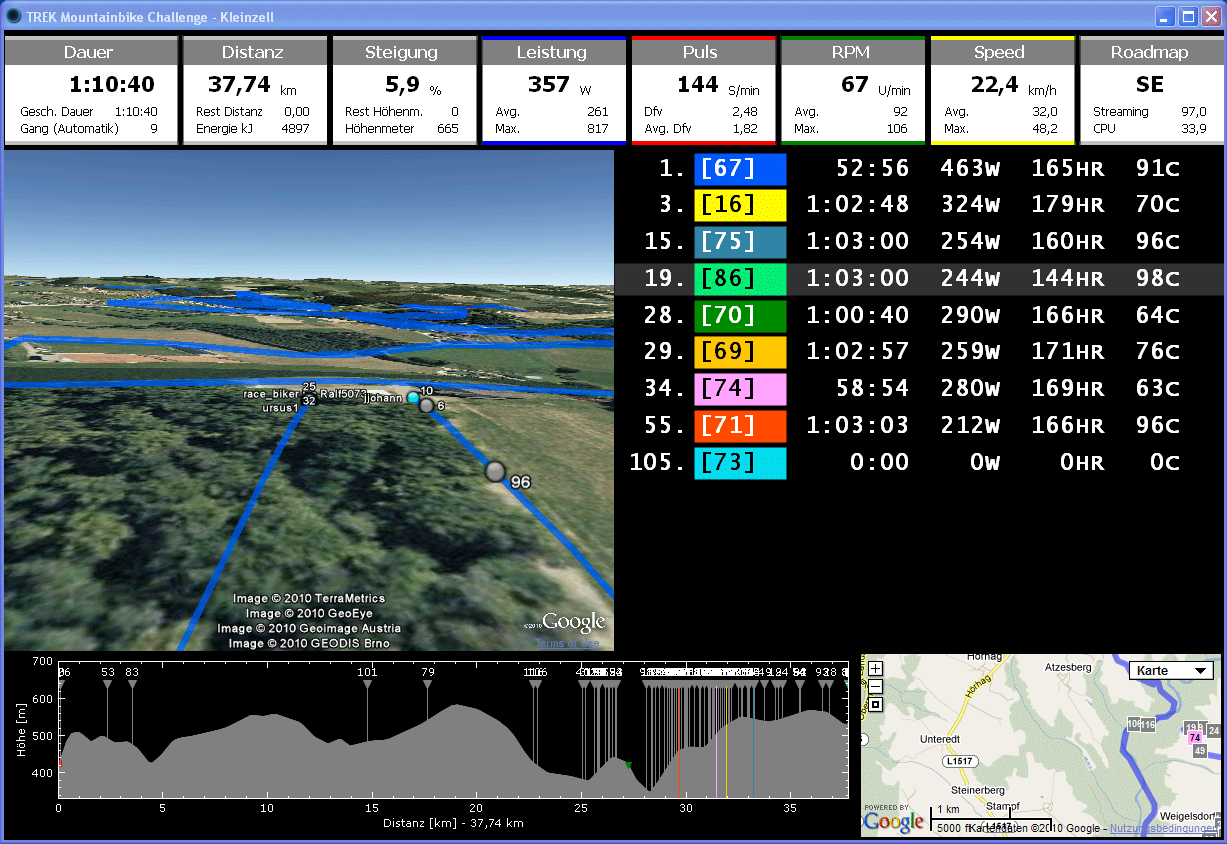The image size is (1227, 844).
Task: Click the 52:56 time in rank 1 row
Action: tap(873, 169)
